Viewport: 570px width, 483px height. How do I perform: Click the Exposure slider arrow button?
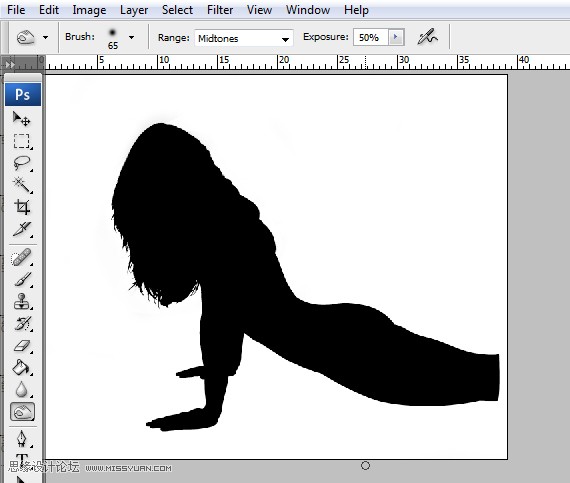tap(396, 37)
